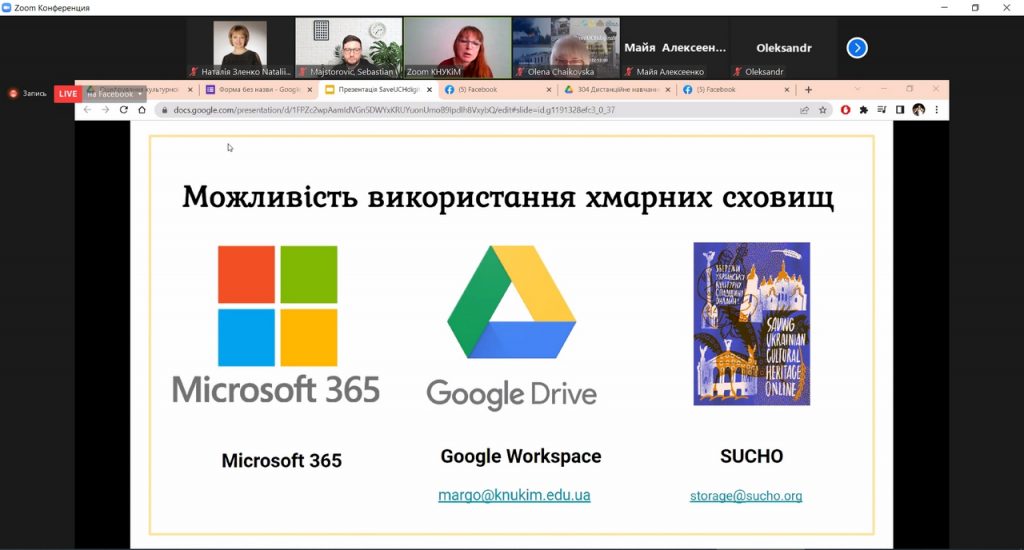Open the Chrome three-dot menu
The height and width of the screenshot is (550, 1024).
pyautogui.click(x=936, y=110)
